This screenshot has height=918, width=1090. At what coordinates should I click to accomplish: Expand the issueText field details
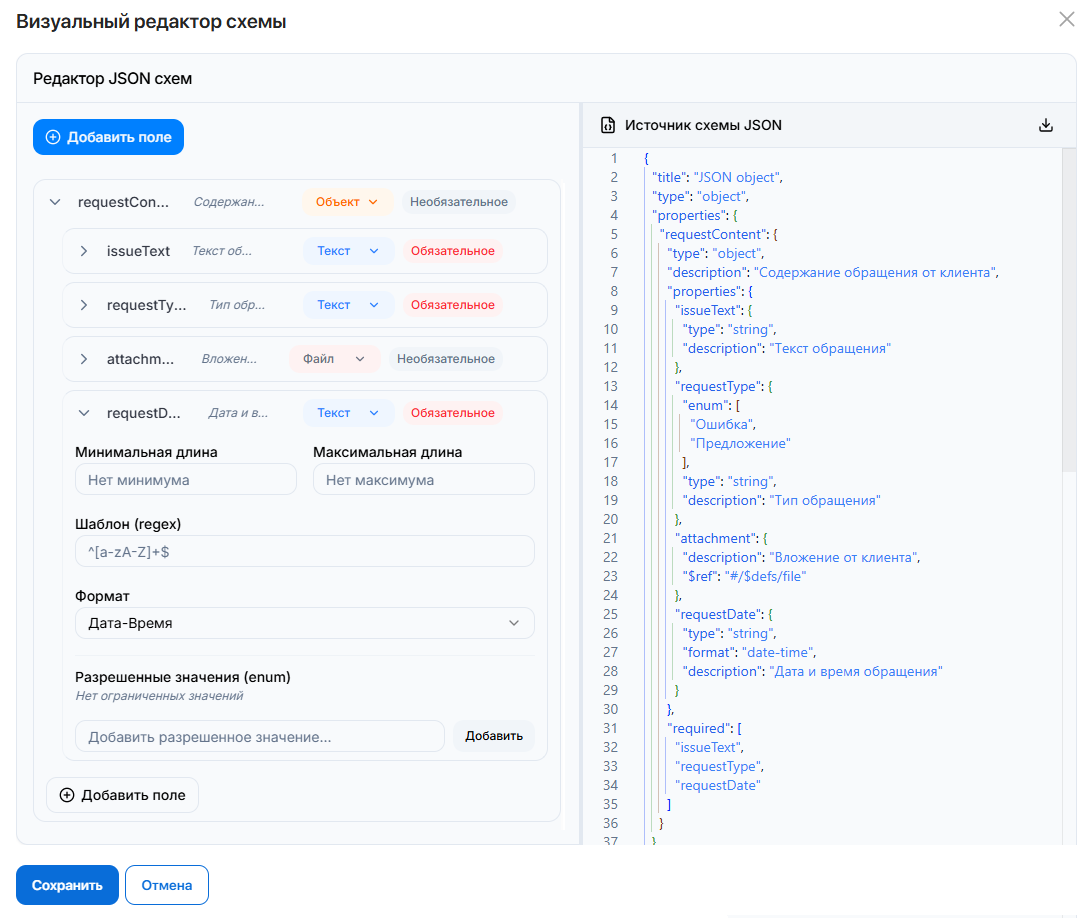(83, 251)
